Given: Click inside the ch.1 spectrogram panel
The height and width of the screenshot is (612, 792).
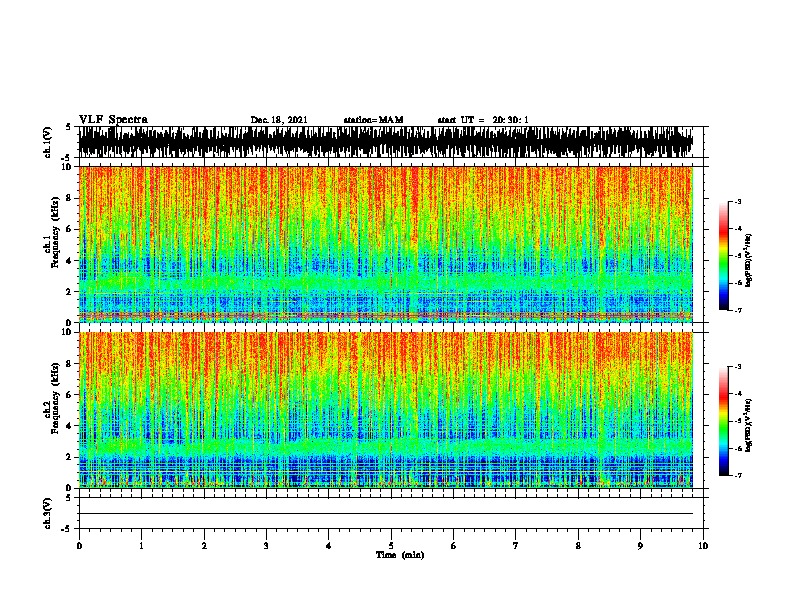Looking at the screenshot, I should tap(386, 244).
